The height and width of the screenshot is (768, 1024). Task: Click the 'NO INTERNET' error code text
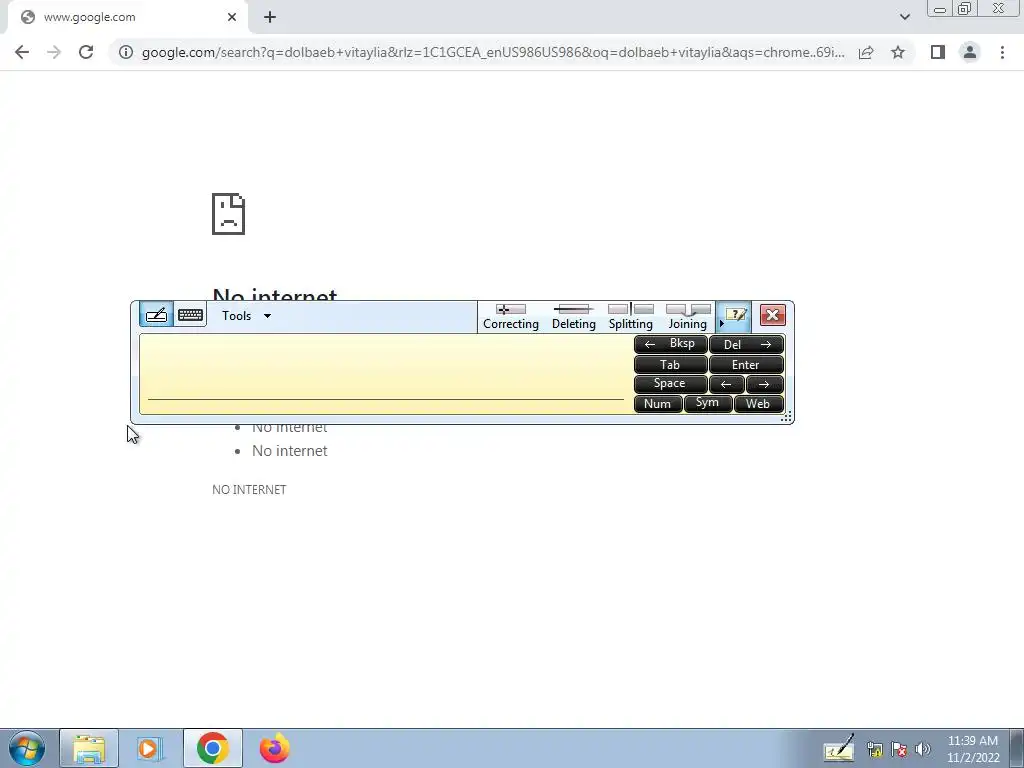tap(249, 490)
